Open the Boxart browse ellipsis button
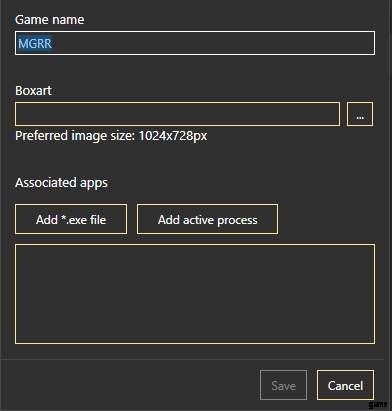The width and height of the screenshot is (392, 411). (360, 114)
